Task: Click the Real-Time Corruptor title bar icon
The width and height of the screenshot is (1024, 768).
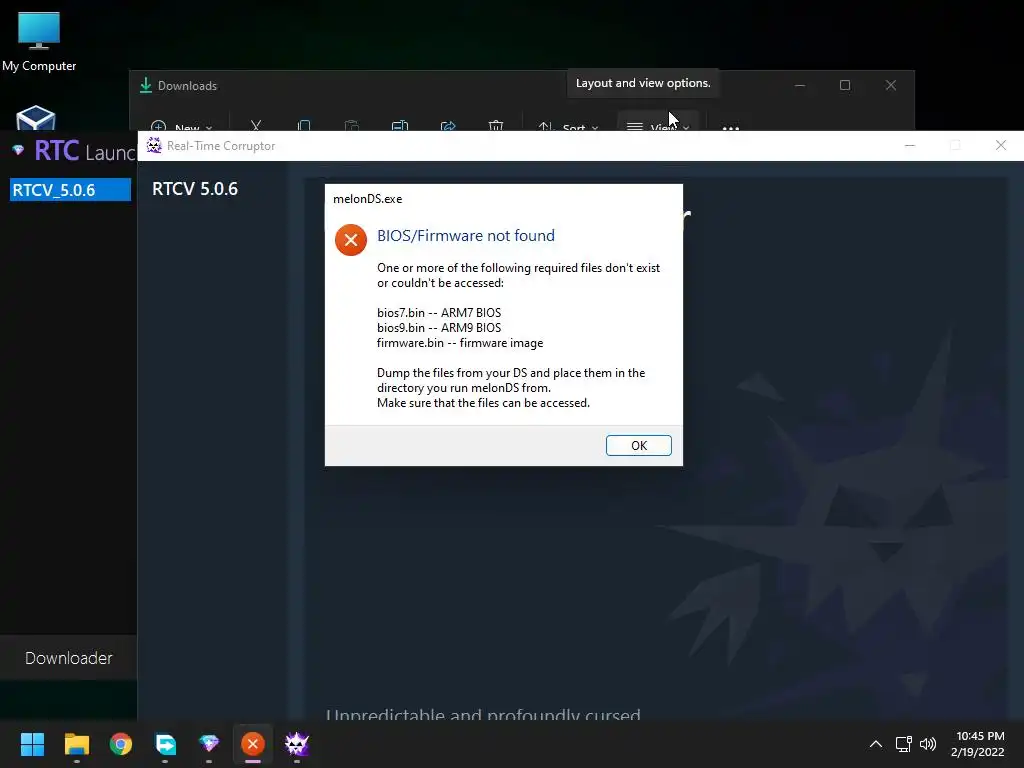Action: [x=154, y=146]
